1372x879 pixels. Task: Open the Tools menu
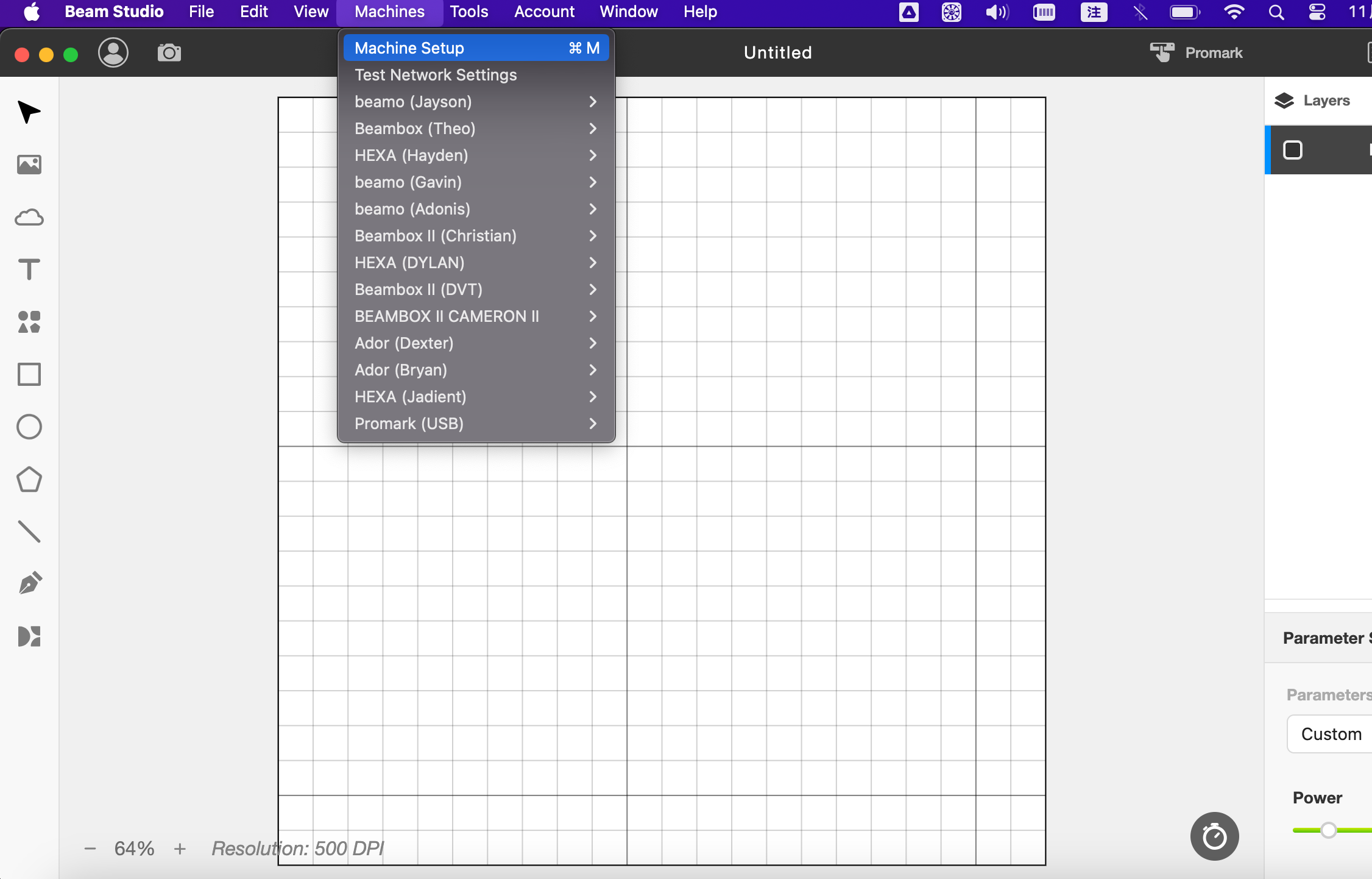469,12
